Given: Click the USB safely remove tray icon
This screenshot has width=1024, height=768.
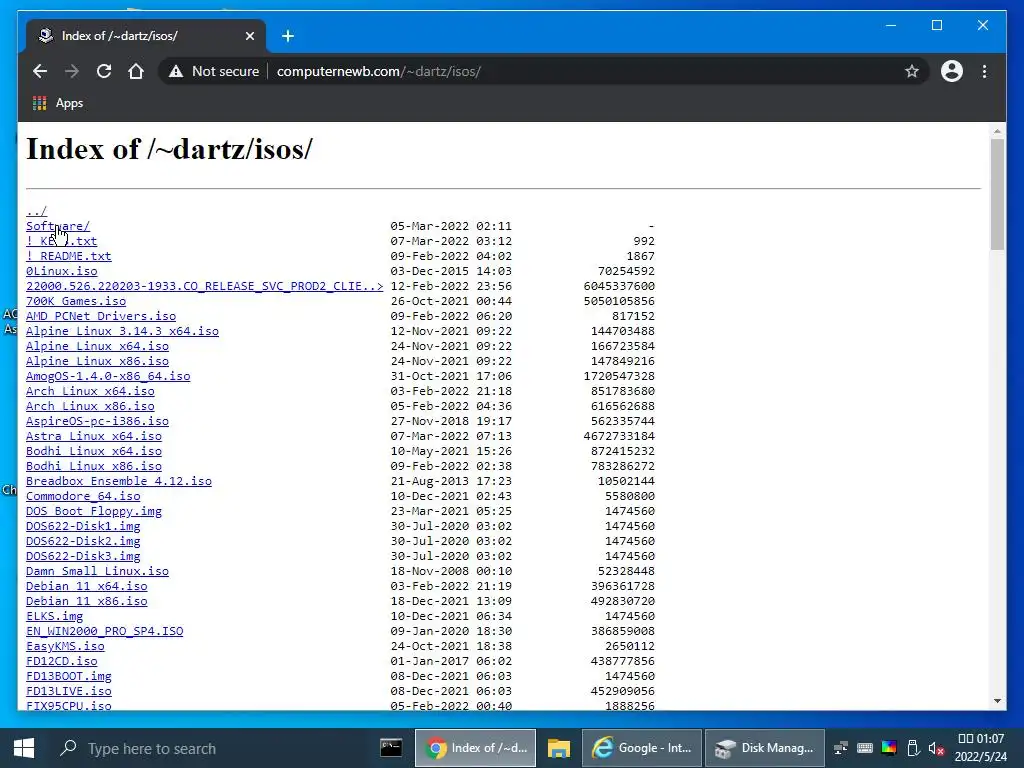Looking at the screenshot, I should tap(913, 748).
